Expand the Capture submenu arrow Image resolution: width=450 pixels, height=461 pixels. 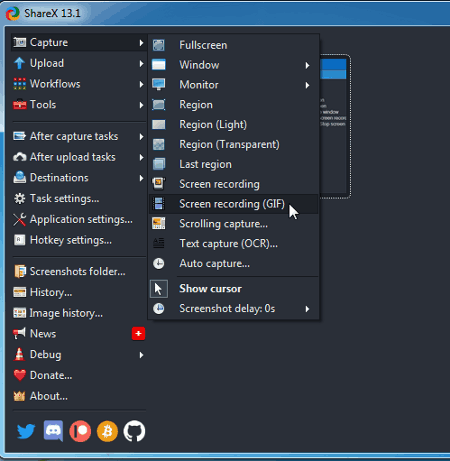pos(141,43)
